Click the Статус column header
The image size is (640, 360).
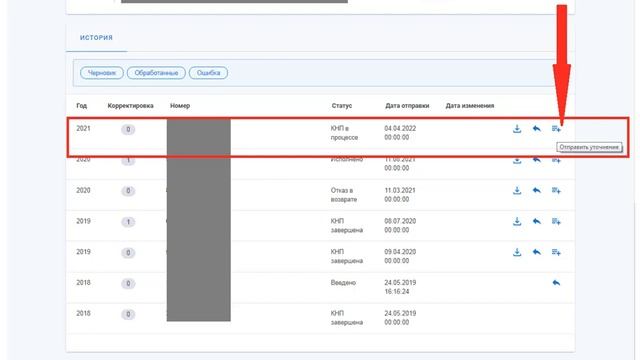pyautogui.click(x=342, y=106)
